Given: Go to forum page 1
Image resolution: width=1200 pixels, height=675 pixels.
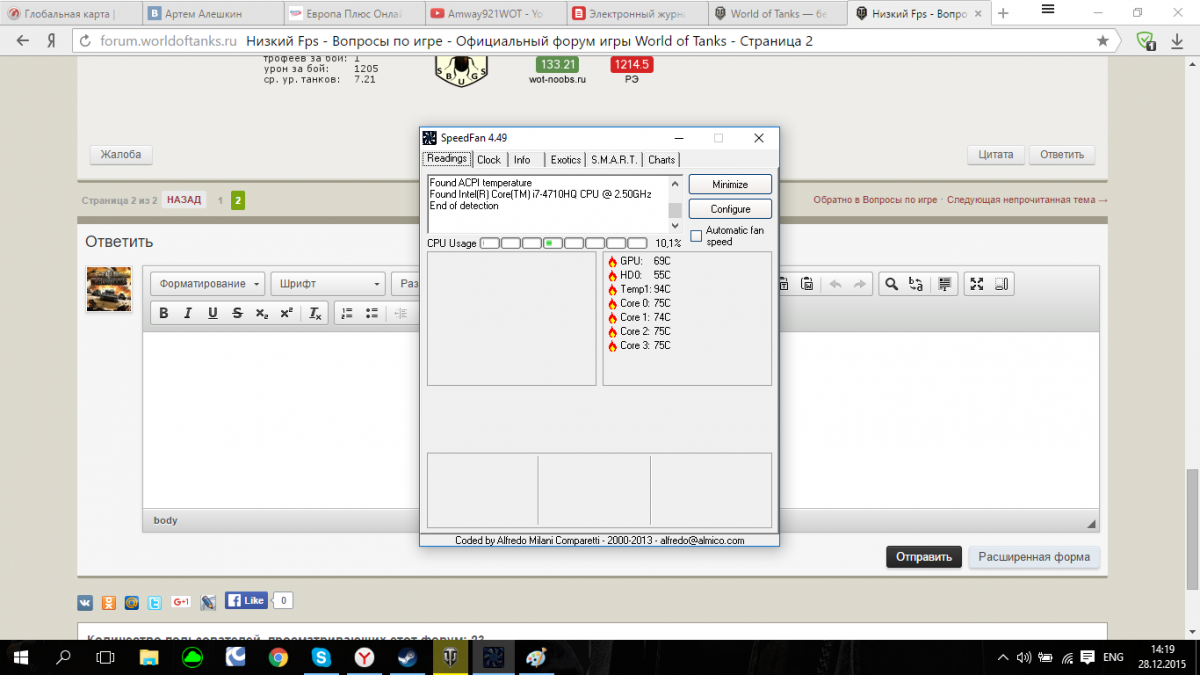Looking at the screenshot, I should (220, 200).
